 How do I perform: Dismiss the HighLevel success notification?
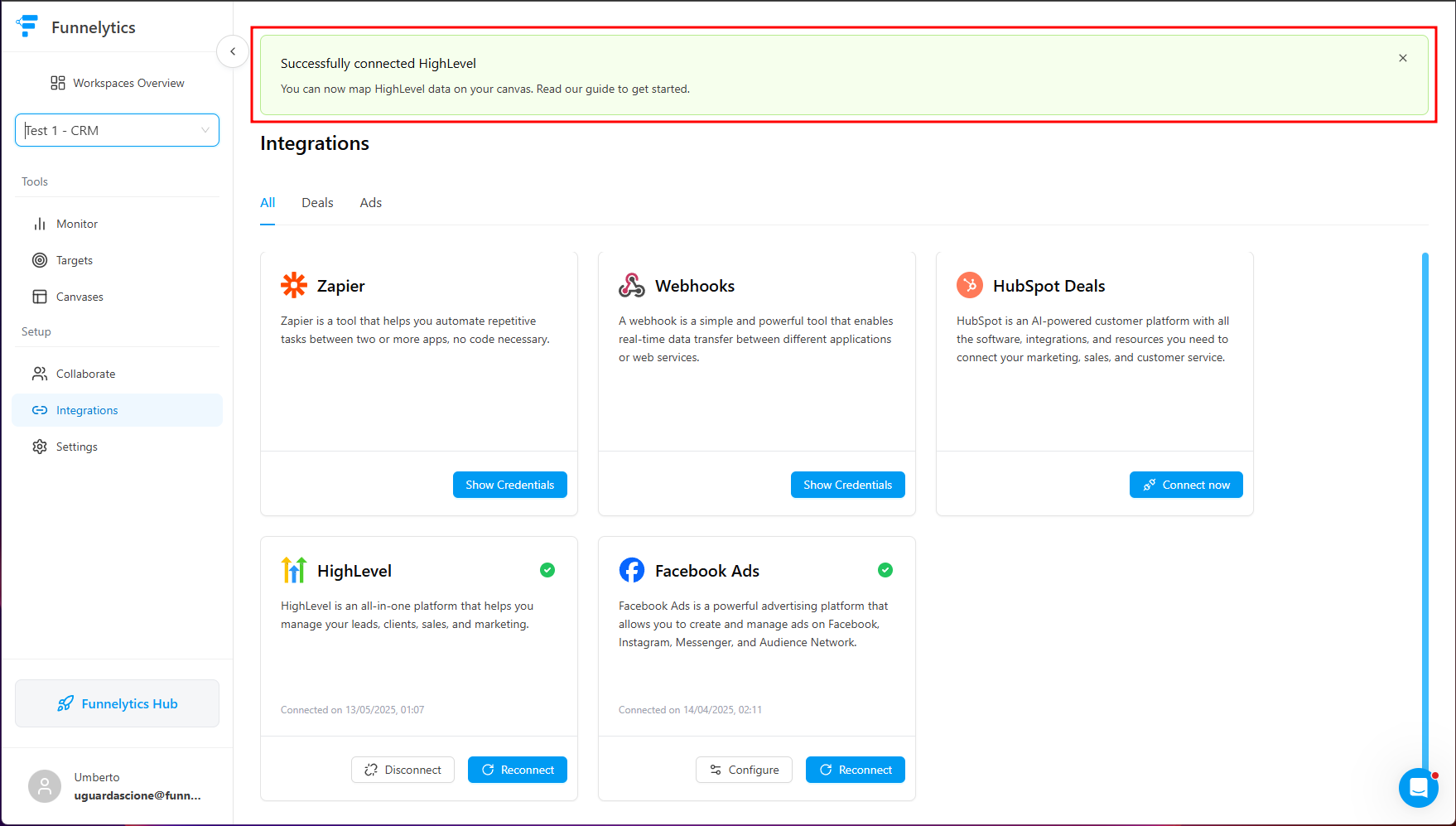(x=1403, y=58)
